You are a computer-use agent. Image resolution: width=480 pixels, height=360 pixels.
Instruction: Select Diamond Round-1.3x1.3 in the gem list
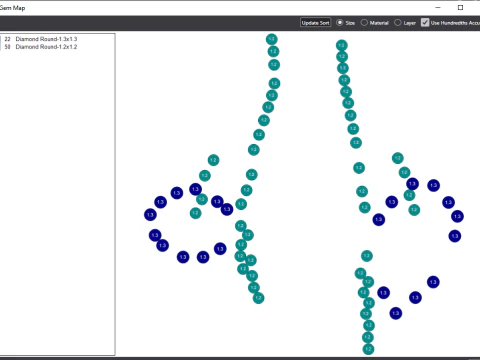(x=46, y=39)
